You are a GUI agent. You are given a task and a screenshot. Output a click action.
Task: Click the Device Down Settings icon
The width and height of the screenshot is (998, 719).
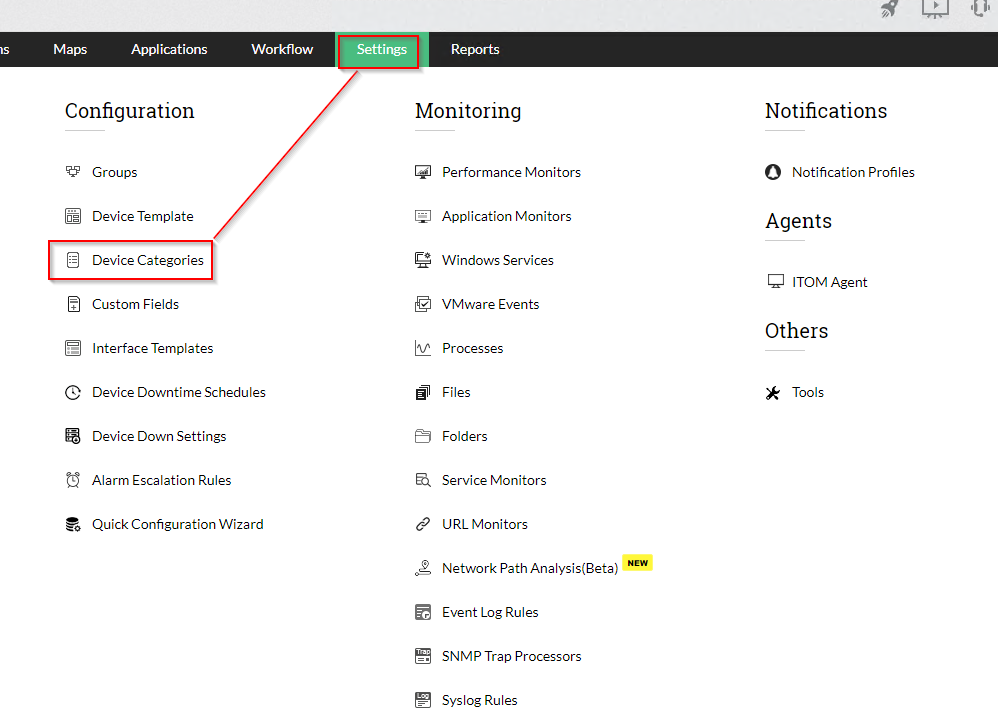(73, 436)
